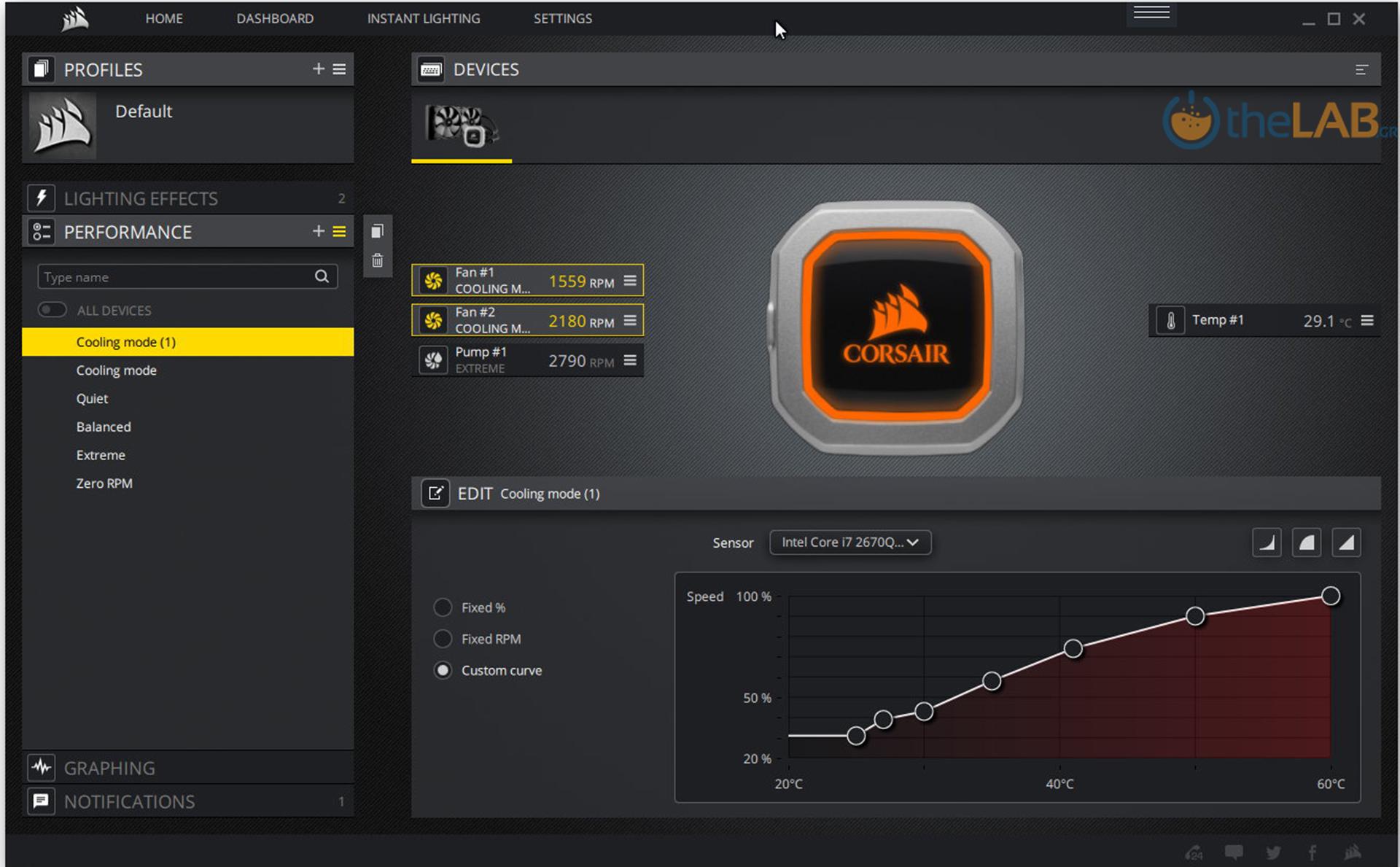Select the first fan curve preset shape icon
The width and height of the screenshot is (1400, 867).
coord(1267,543)
